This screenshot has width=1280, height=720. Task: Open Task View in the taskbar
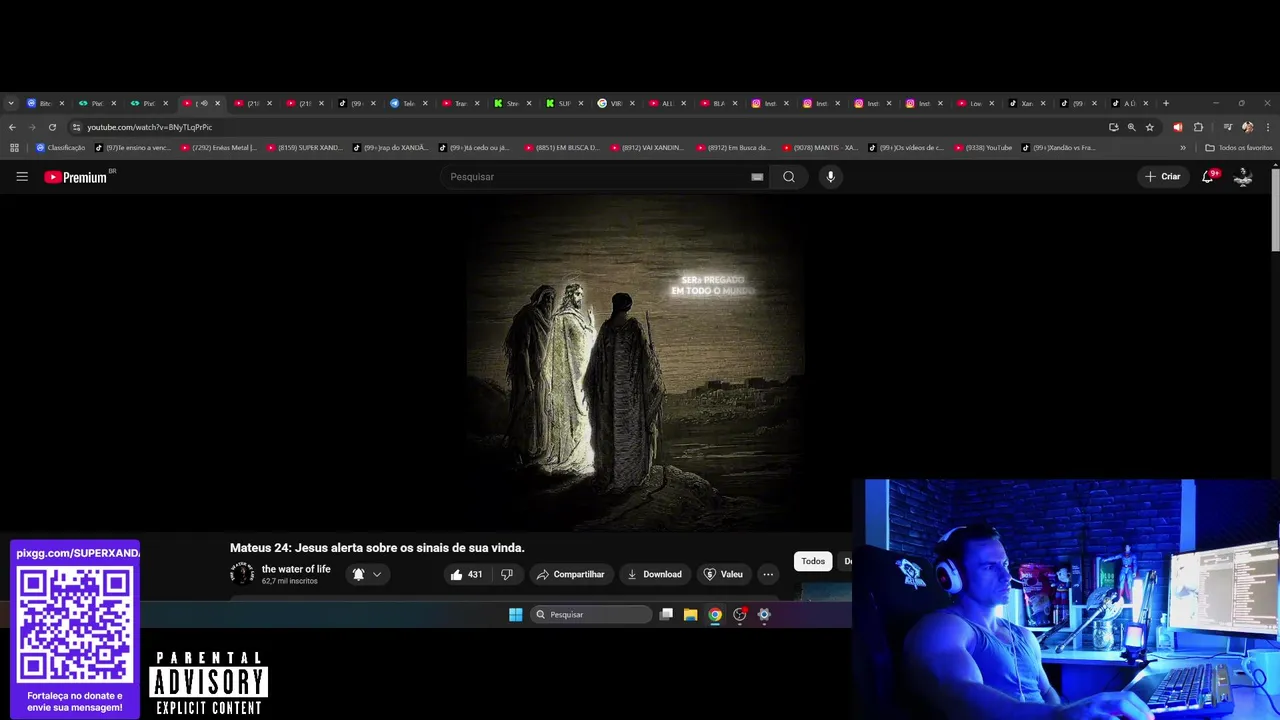coord(666,615)
